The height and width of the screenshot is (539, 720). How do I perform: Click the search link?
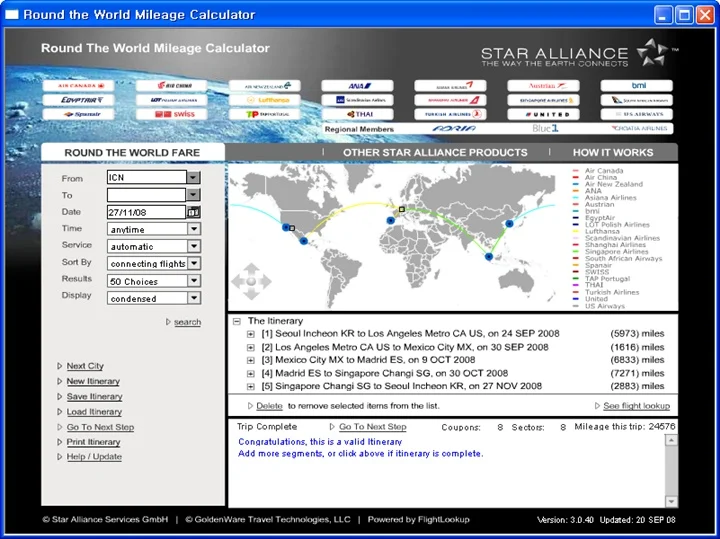[187, 322]
